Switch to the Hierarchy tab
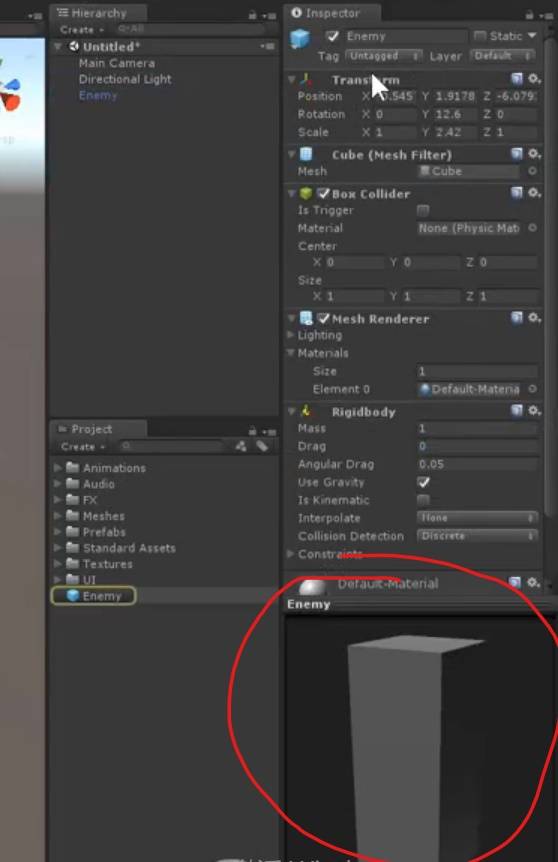The height and width of the screenshot is (862, 558). [x=98, y=13]
